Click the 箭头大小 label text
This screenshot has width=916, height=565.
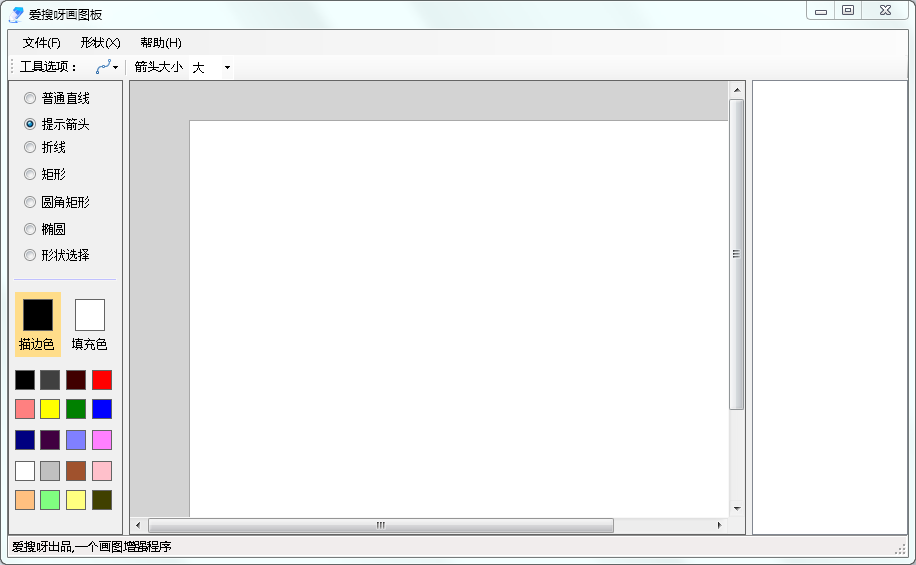(x=158, y=67)
